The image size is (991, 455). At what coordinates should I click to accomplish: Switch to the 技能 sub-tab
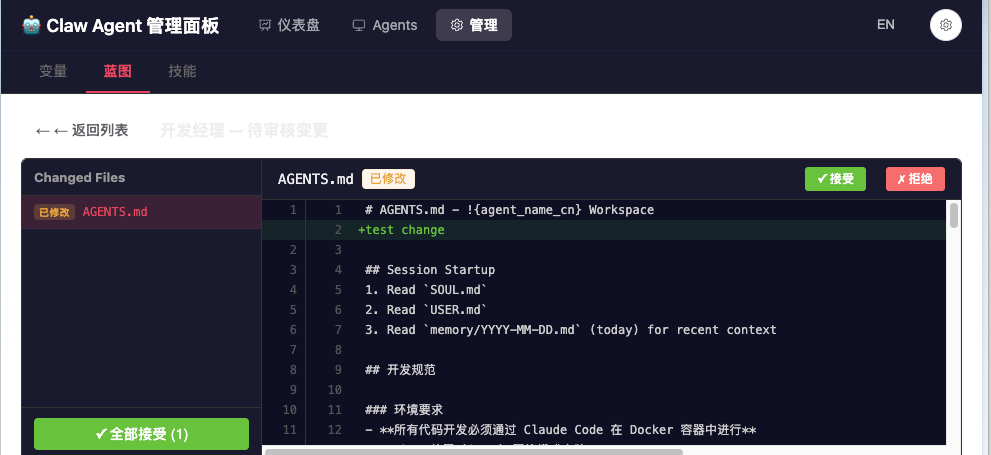coord(182,71)
